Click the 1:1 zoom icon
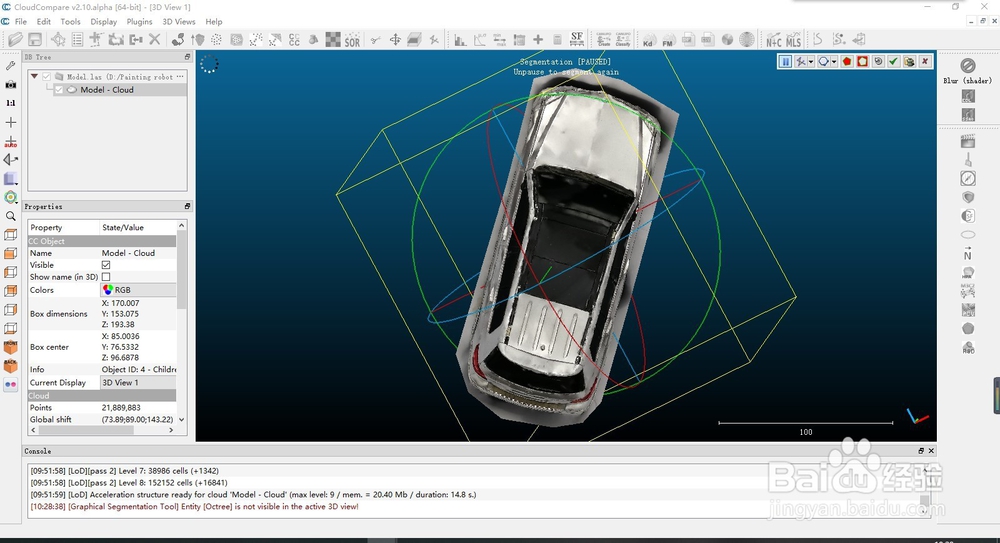1000x543 pixels. click(x=11, y=103)
